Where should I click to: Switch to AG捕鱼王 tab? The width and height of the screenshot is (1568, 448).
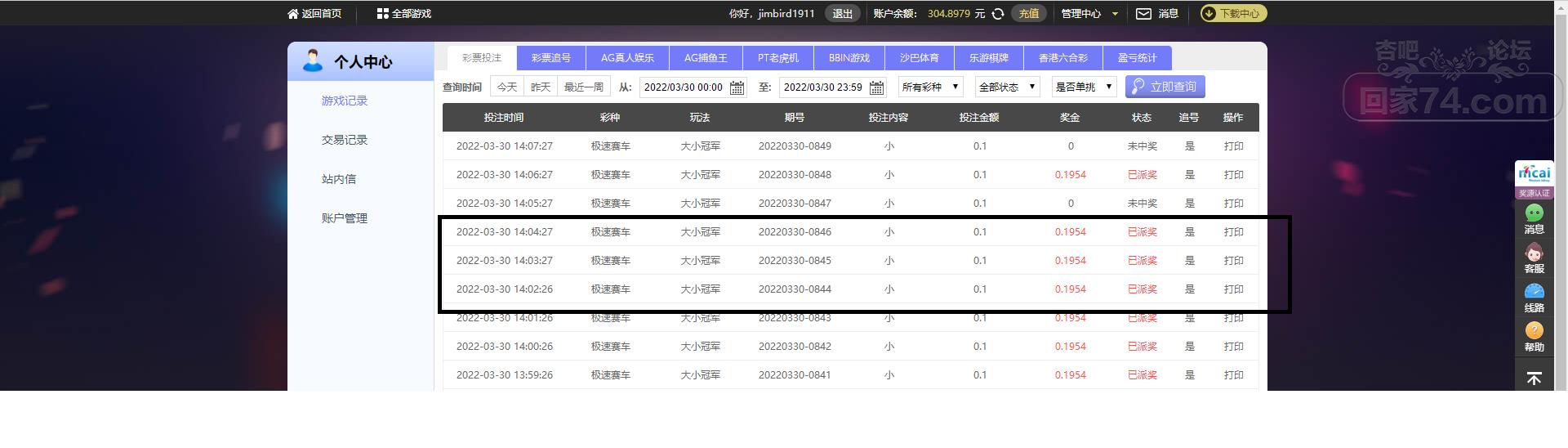[706, 58]
